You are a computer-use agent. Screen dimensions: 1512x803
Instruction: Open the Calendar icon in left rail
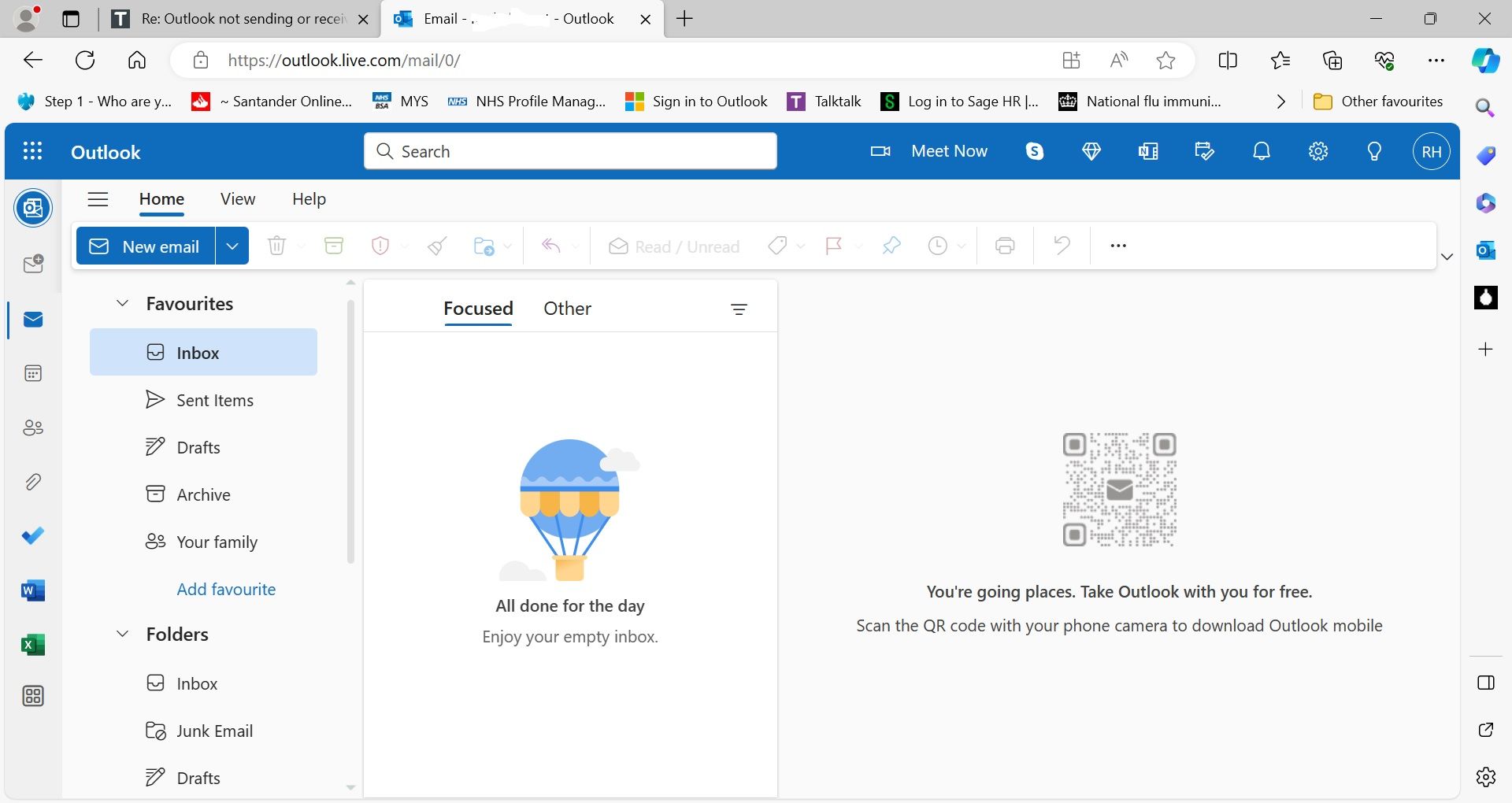click(33, 374)
